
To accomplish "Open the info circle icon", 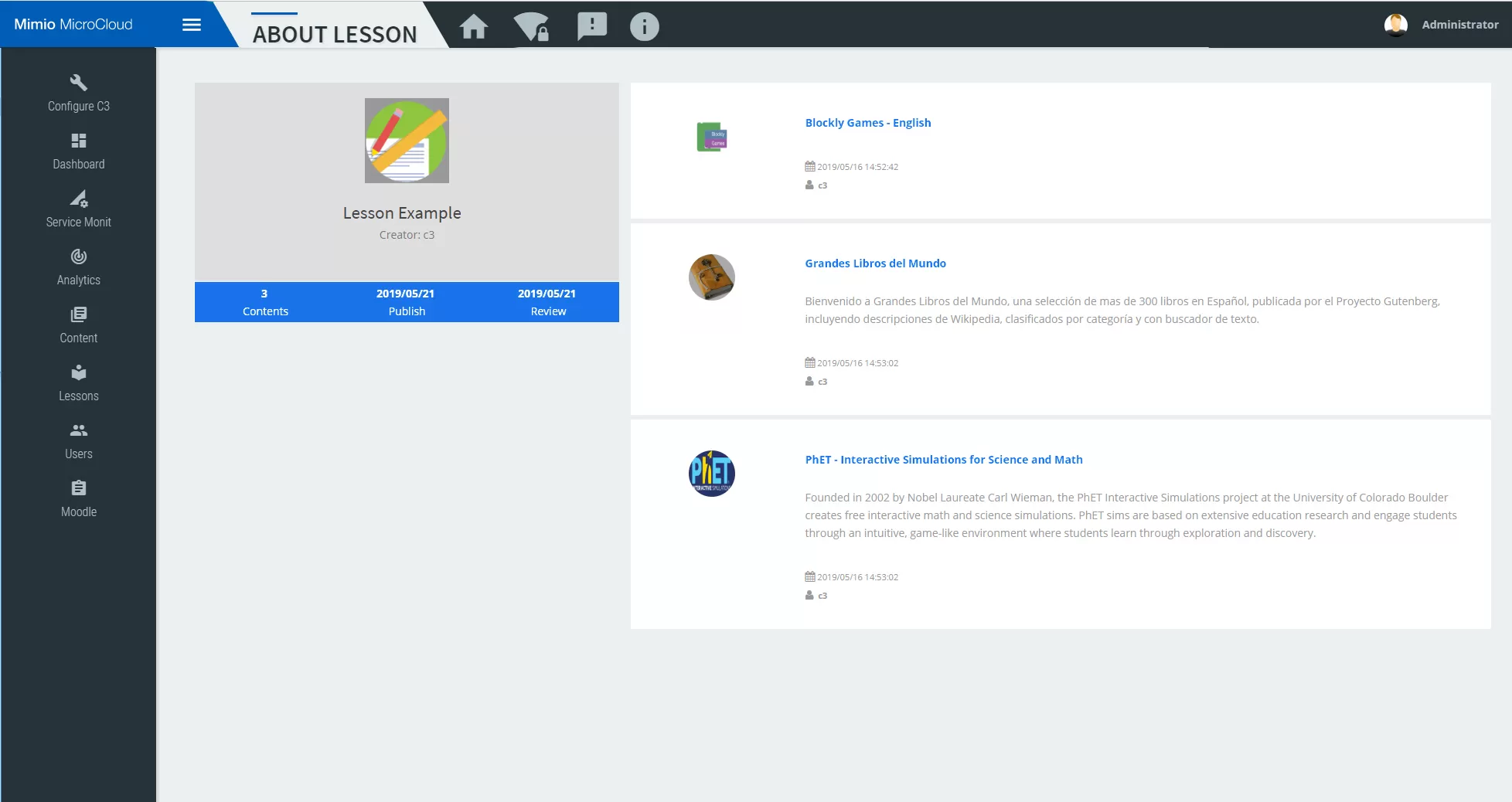I will point(645,27).
